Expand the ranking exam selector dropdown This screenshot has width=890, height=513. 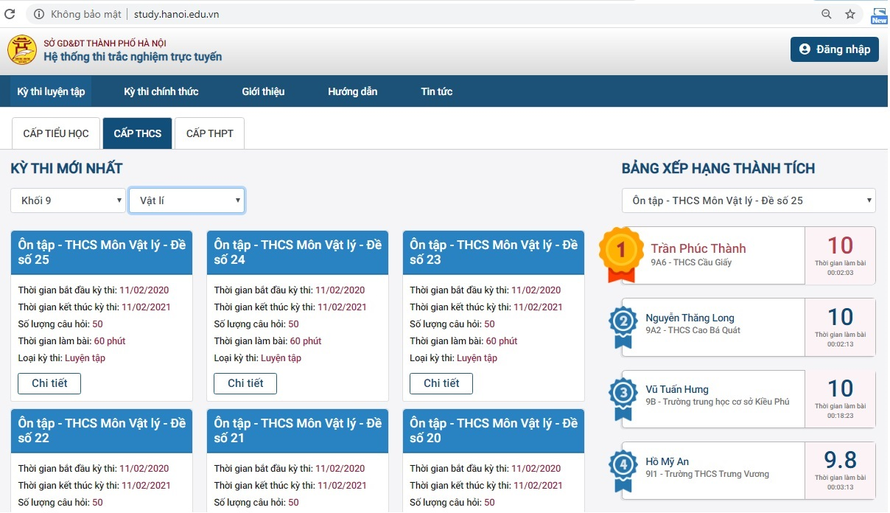749,201
